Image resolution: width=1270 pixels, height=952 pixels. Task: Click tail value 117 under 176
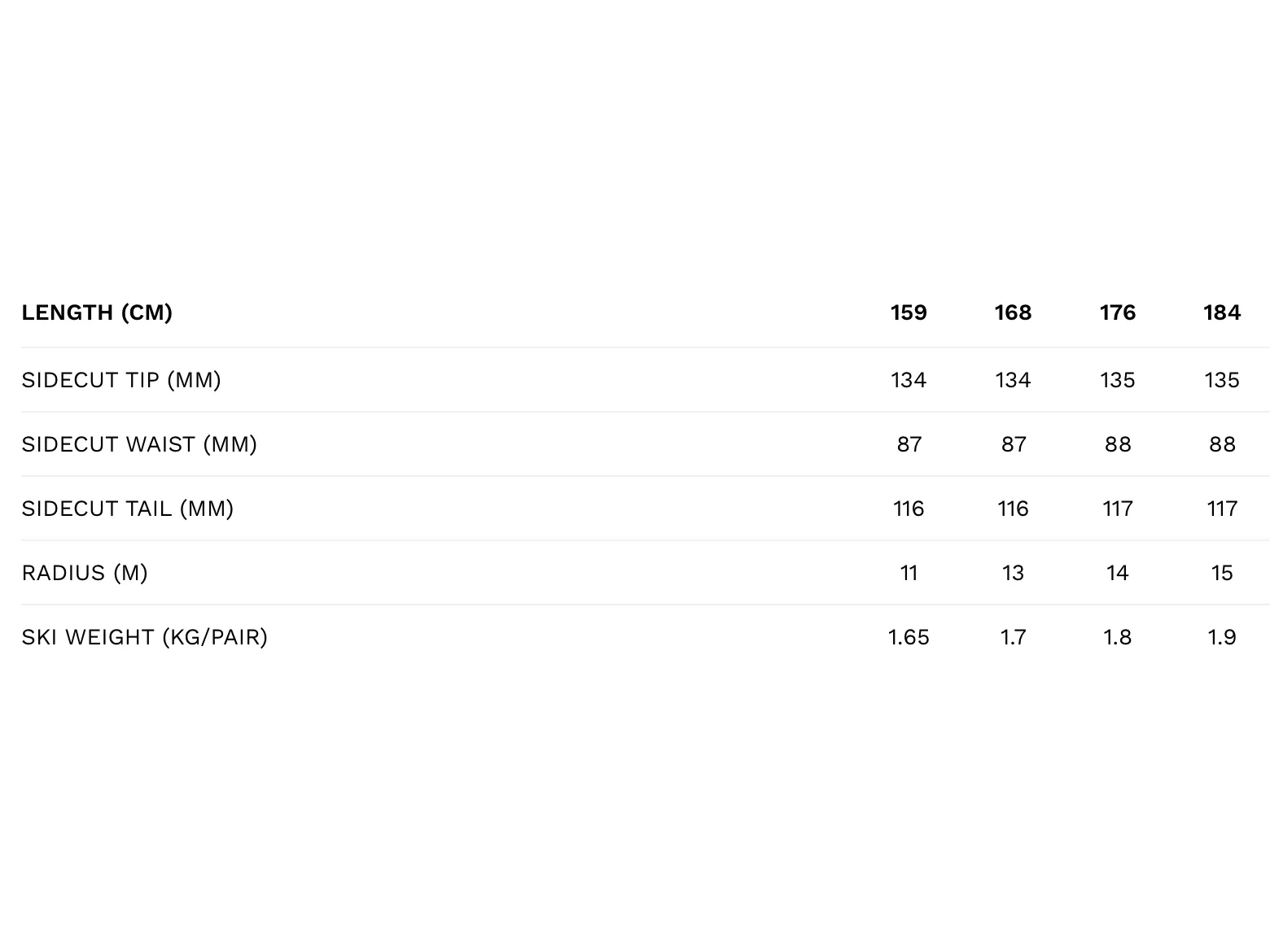pyautogui.click(x=1118, y=509)
